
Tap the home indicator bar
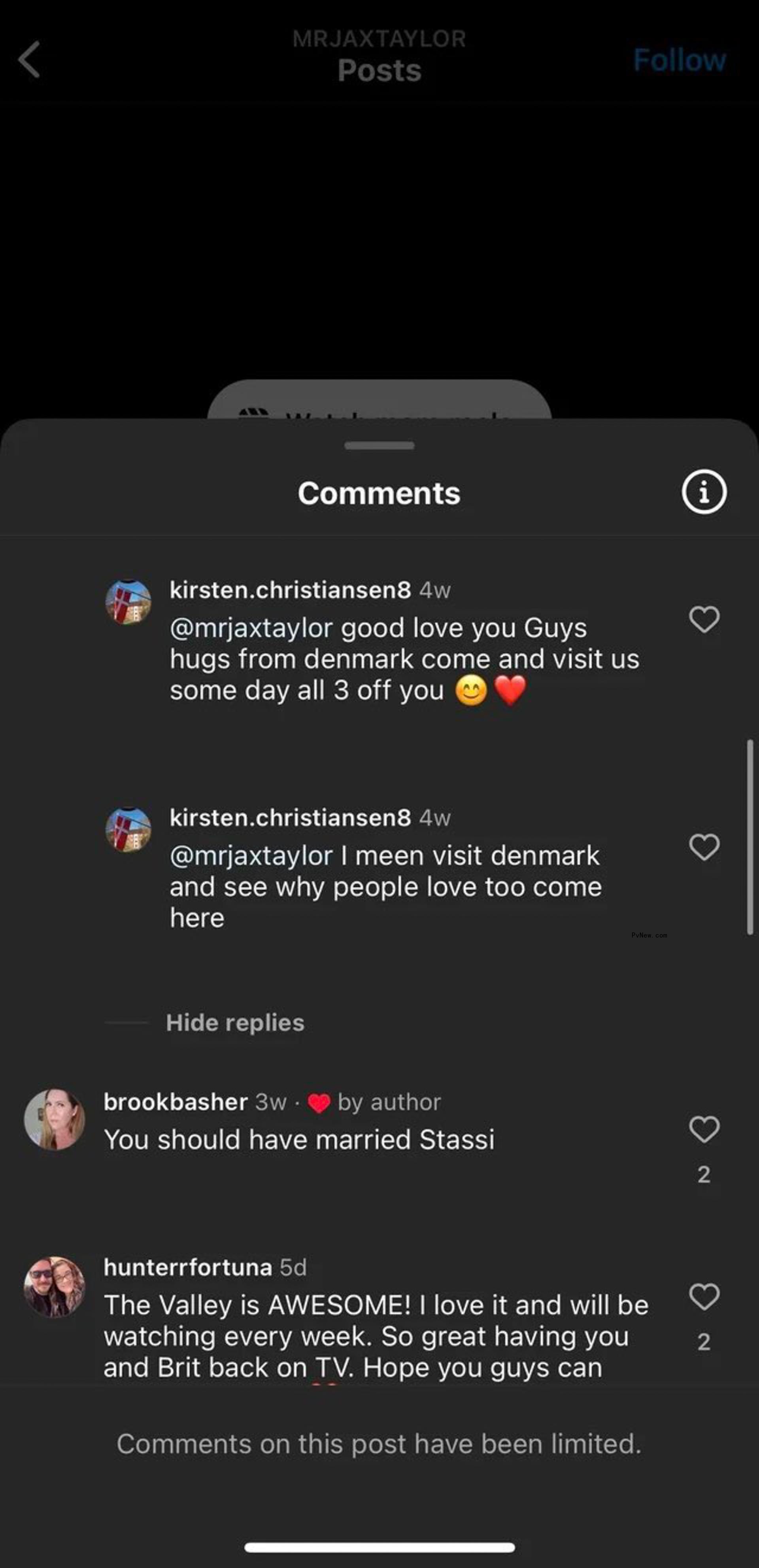click(379, 1547)
